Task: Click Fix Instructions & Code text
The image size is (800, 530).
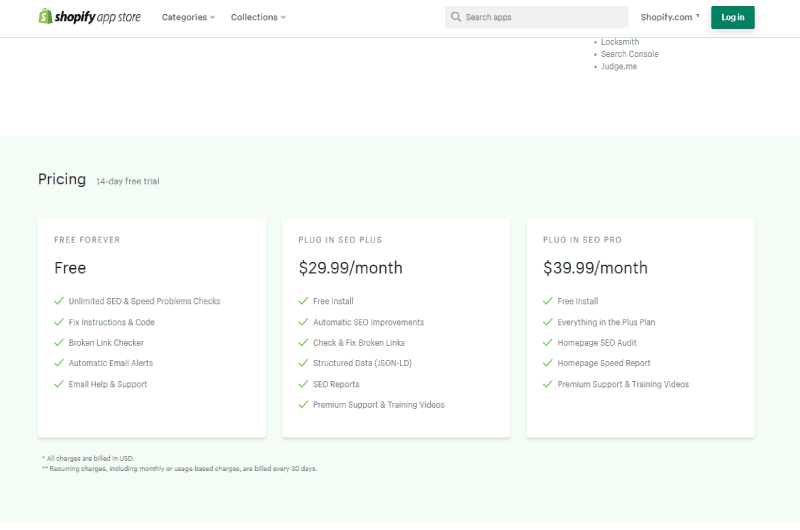Action: click(112, 322)
